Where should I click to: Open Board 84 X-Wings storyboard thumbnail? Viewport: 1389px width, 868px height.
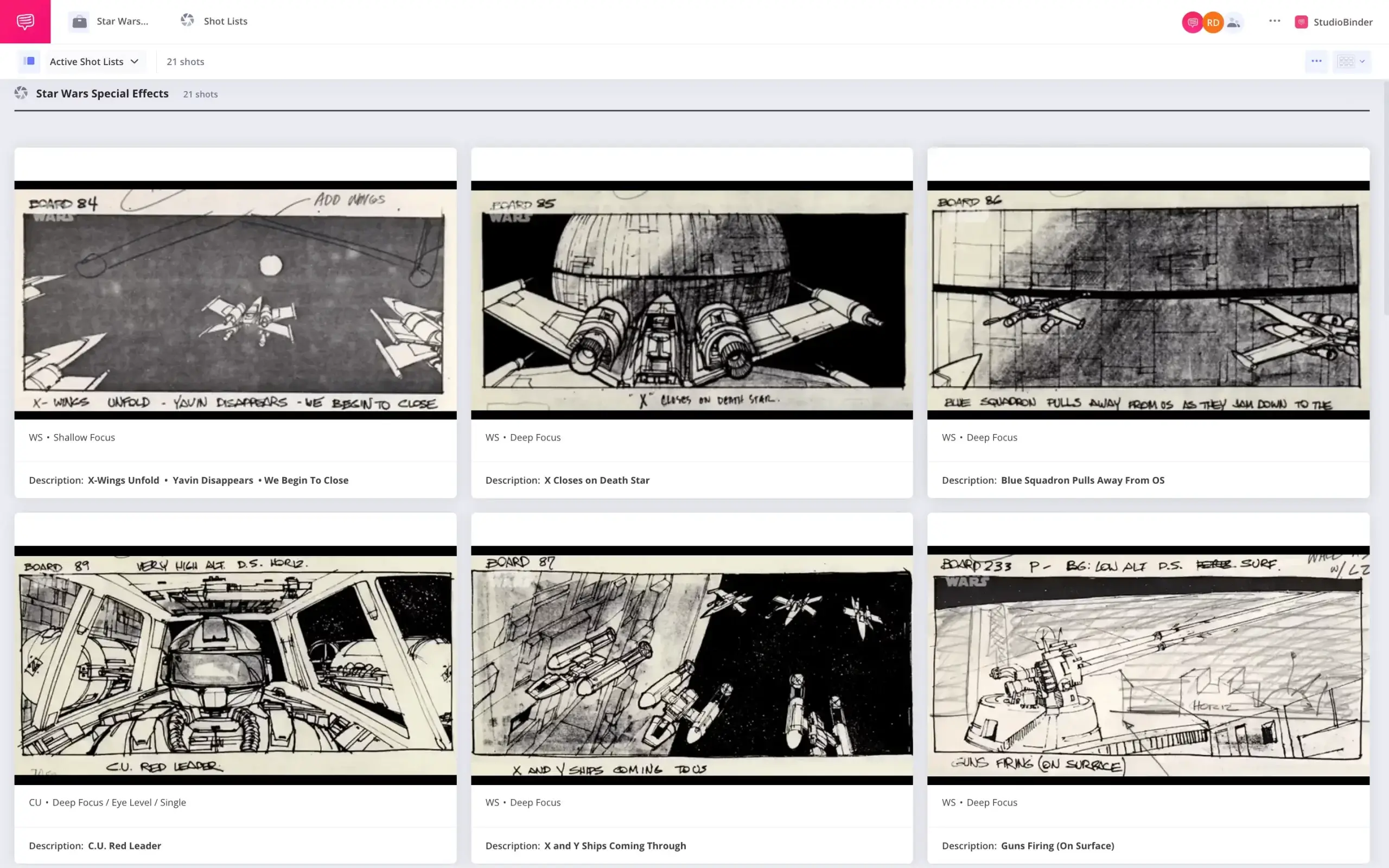tap(235, 299)
